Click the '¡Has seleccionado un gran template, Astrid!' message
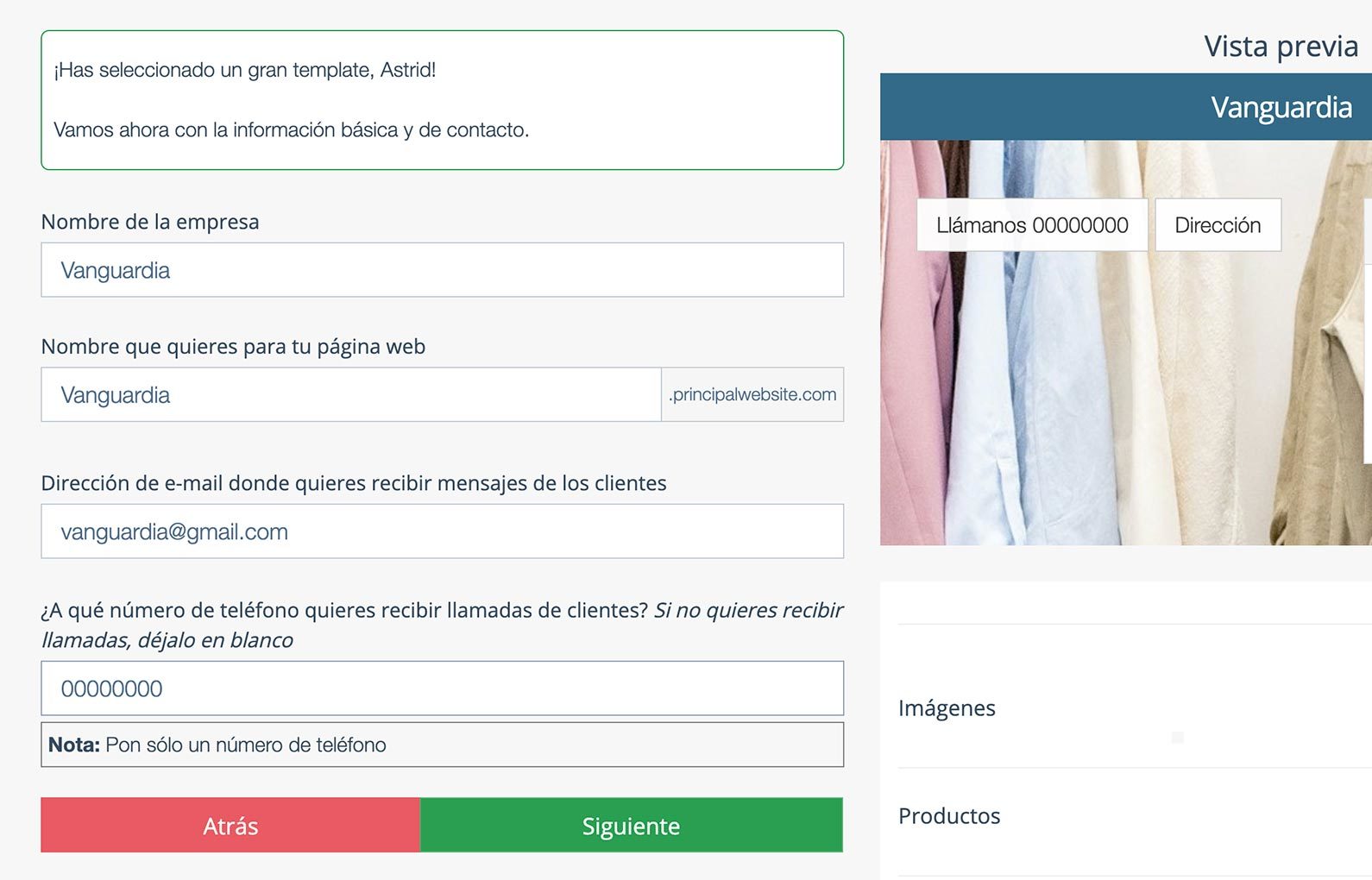 tap(245, 70)
